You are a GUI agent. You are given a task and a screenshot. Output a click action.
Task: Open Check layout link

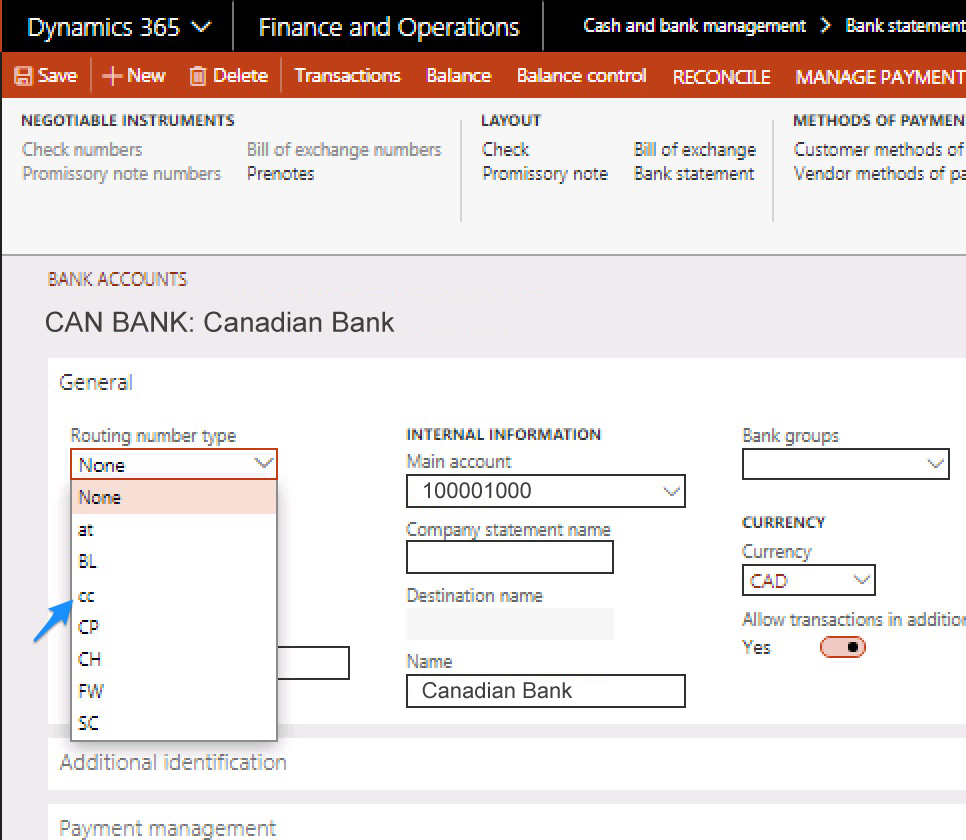[x=505, y=150]
